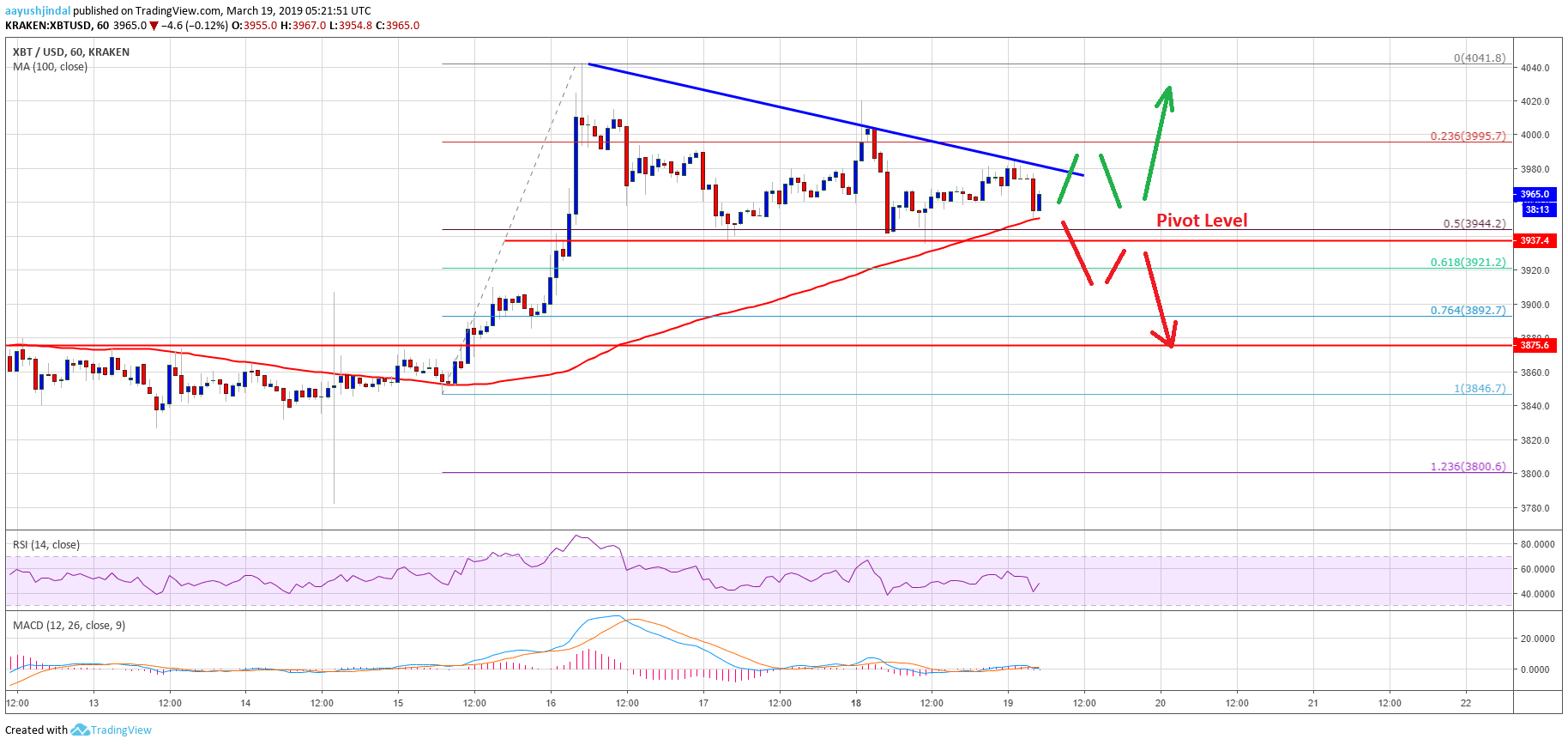
Task: Click the 0.5(3944.2) Fibonacci label
Action: point(1475,224)
